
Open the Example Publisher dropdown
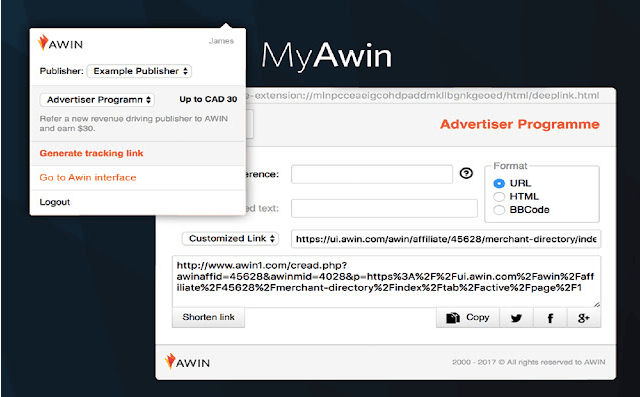pyautogui.click(x=139, y=71)
